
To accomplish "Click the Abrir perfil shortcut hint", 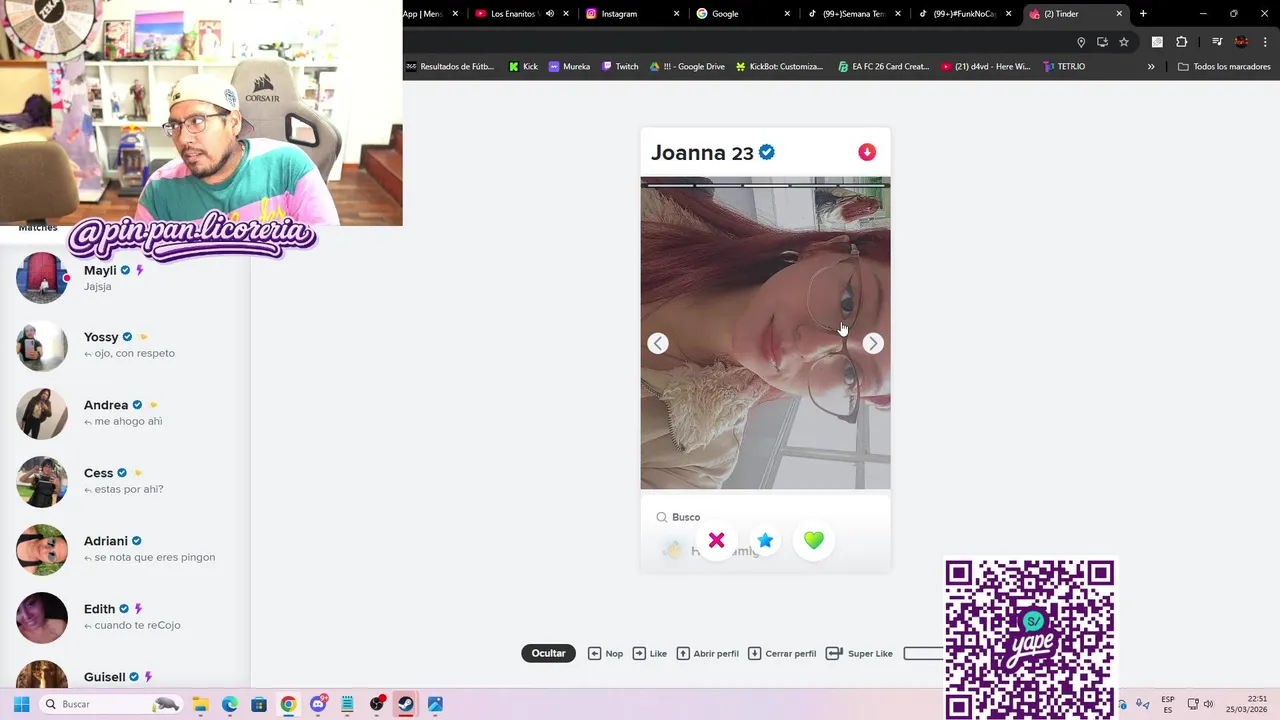I will tap(708, 653).
